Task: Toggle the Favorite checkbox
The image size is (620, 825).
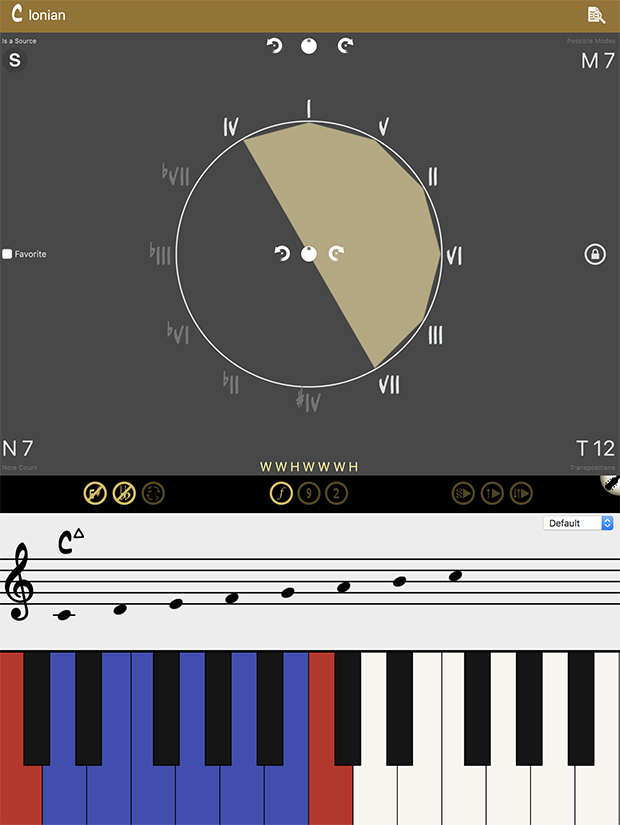Action: click(7, 254)
